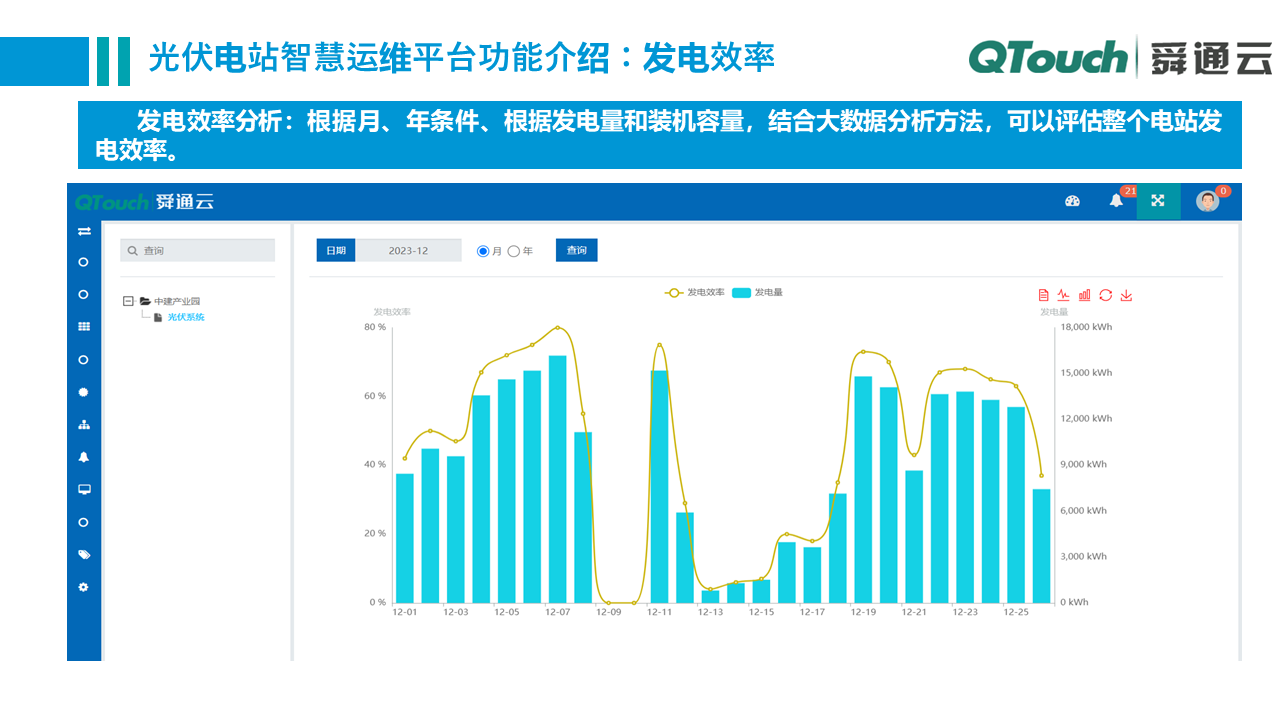Switch chart to bar view icon
The image size is (1280, 720).
tap(1083, 295)
